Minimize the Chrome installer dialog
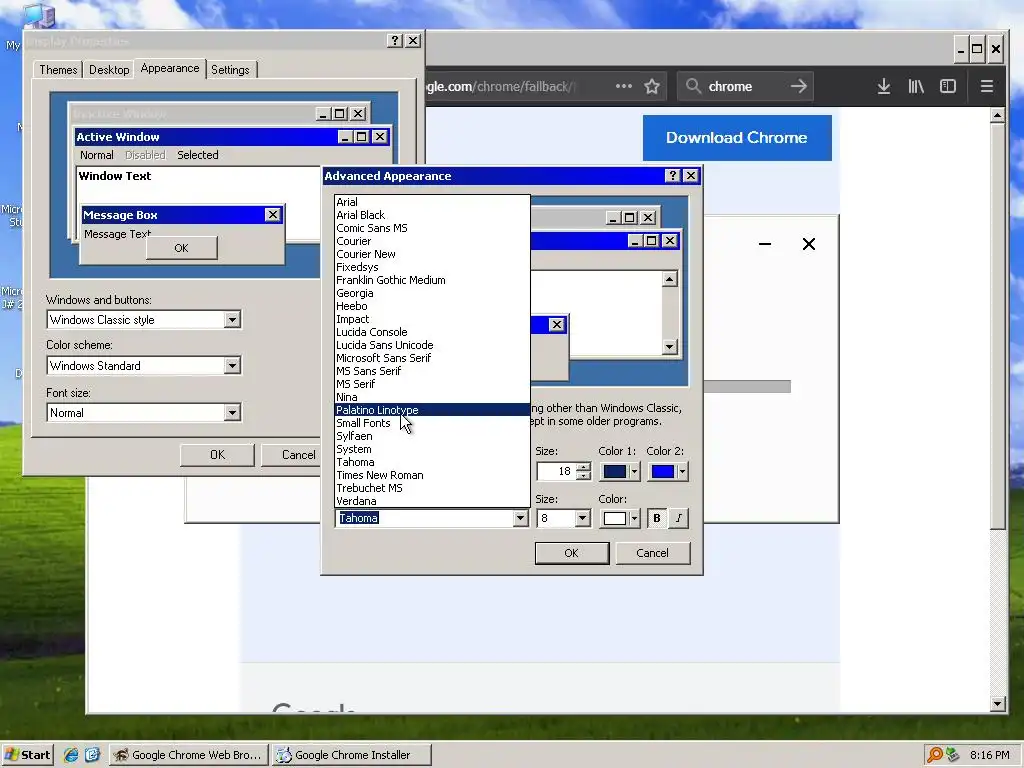 coord(765,244)
